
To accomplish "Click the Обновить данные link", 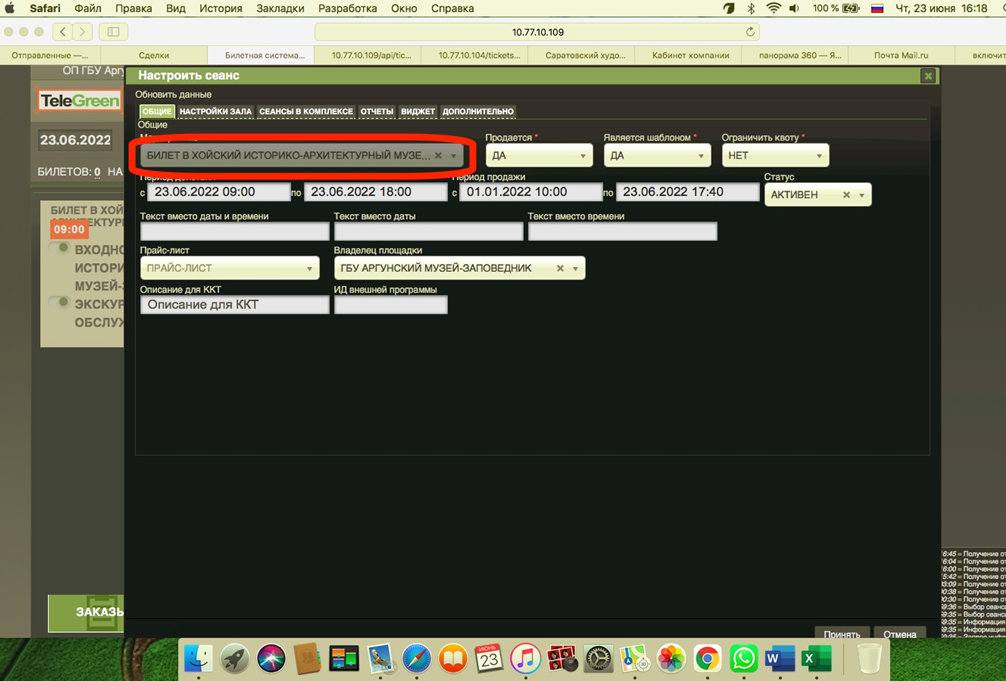I will pyautogui.click(x=174, y=94).
